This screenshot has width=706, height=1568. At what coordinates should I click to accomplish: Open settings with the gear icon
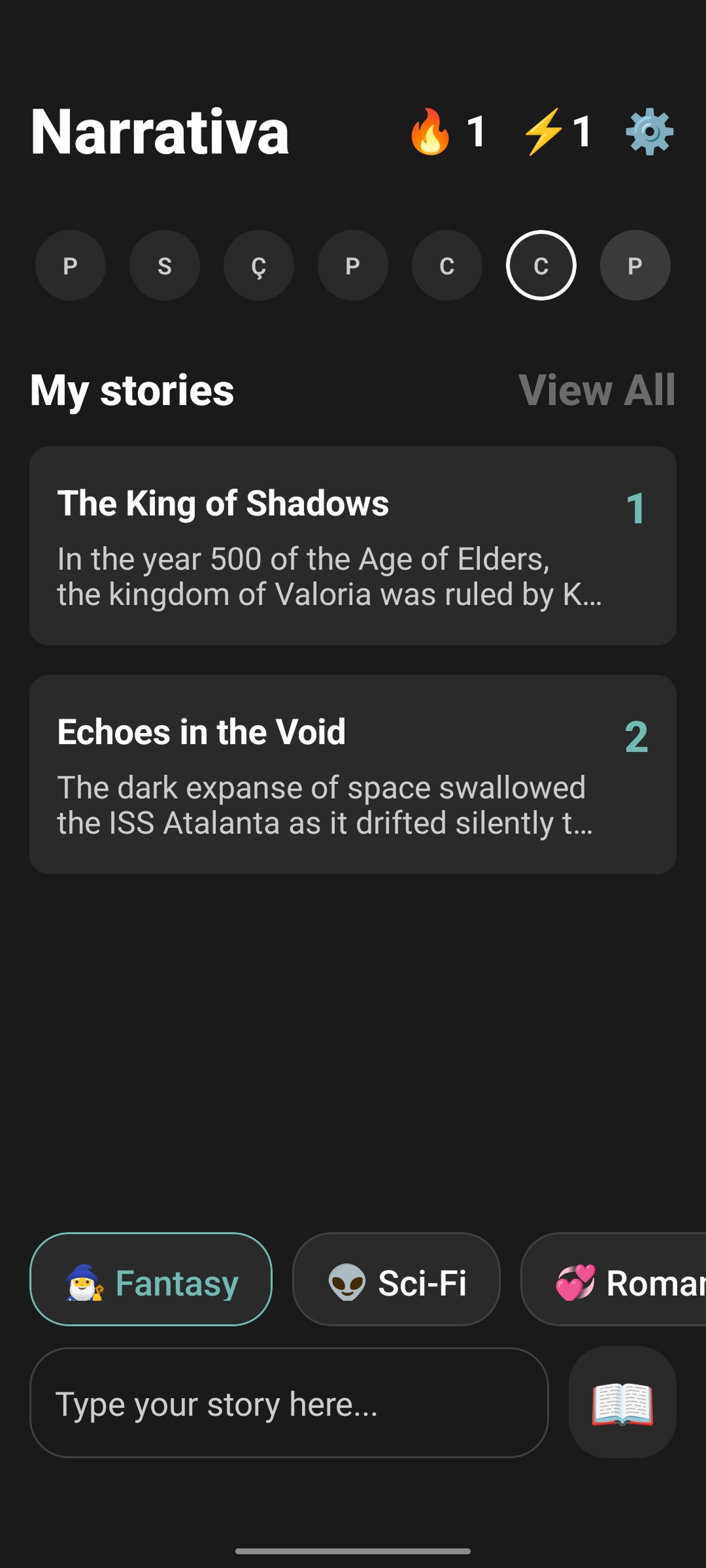tap(649, 132)
